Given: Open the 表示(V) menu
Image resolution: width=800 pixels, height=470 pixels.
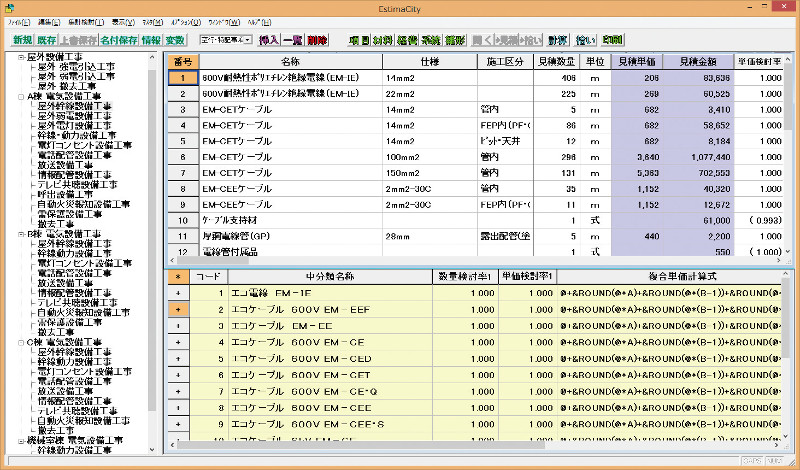Looking at the screenshot, I should pyautogui.click(x=123, y=22).
